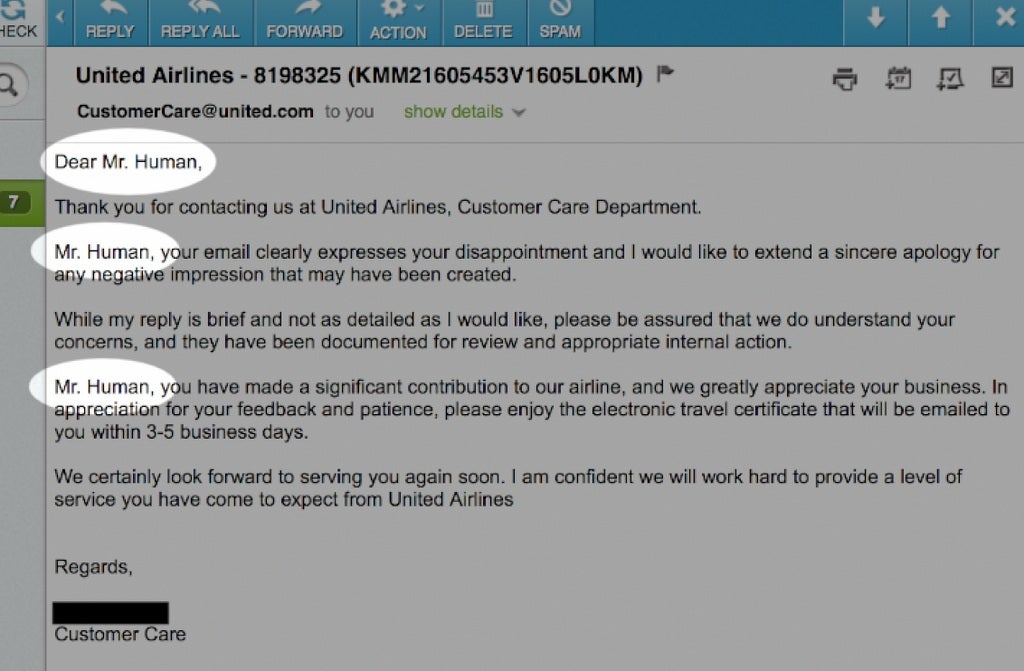
Task: Click the icon left of the pop-out icon
Action: pos(950,78)
